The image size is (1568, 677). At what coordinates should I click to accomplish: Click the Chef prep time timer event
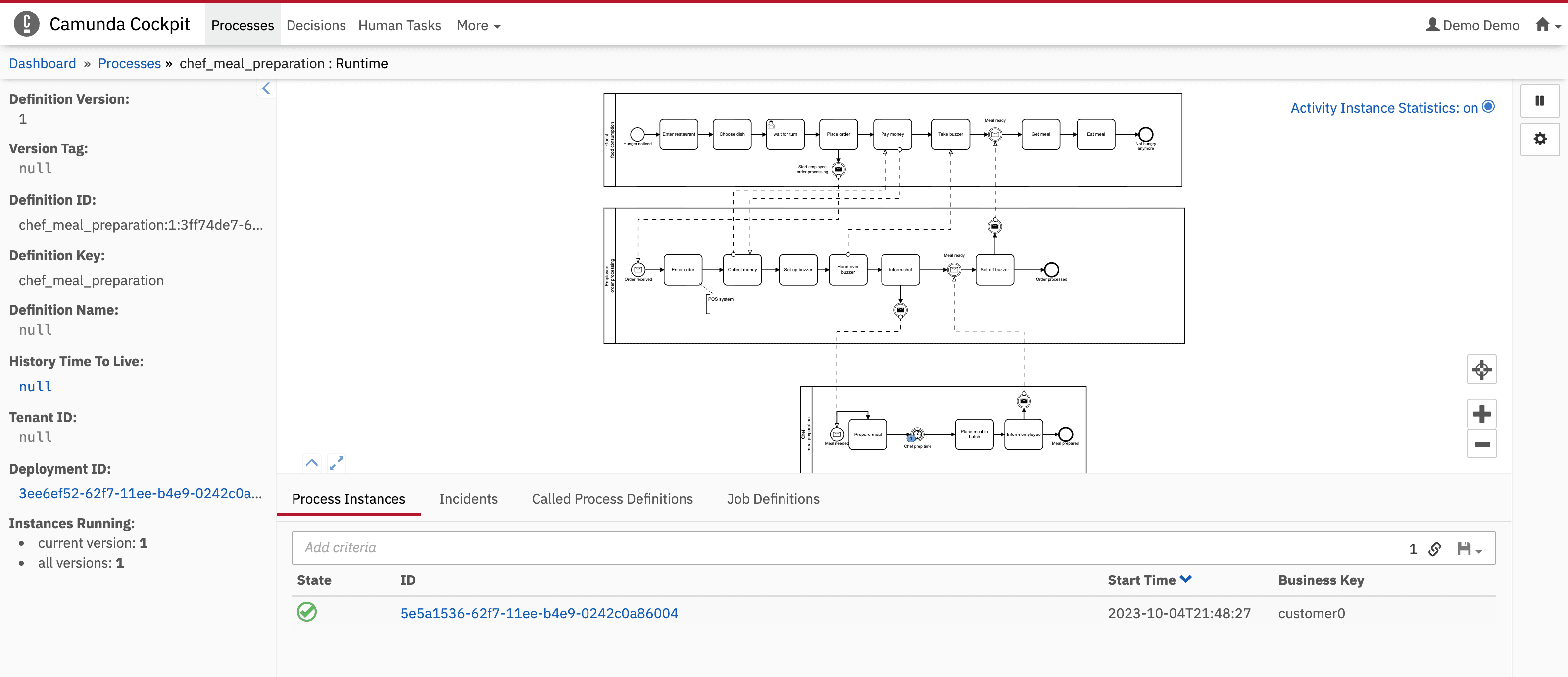coord(917,434)
